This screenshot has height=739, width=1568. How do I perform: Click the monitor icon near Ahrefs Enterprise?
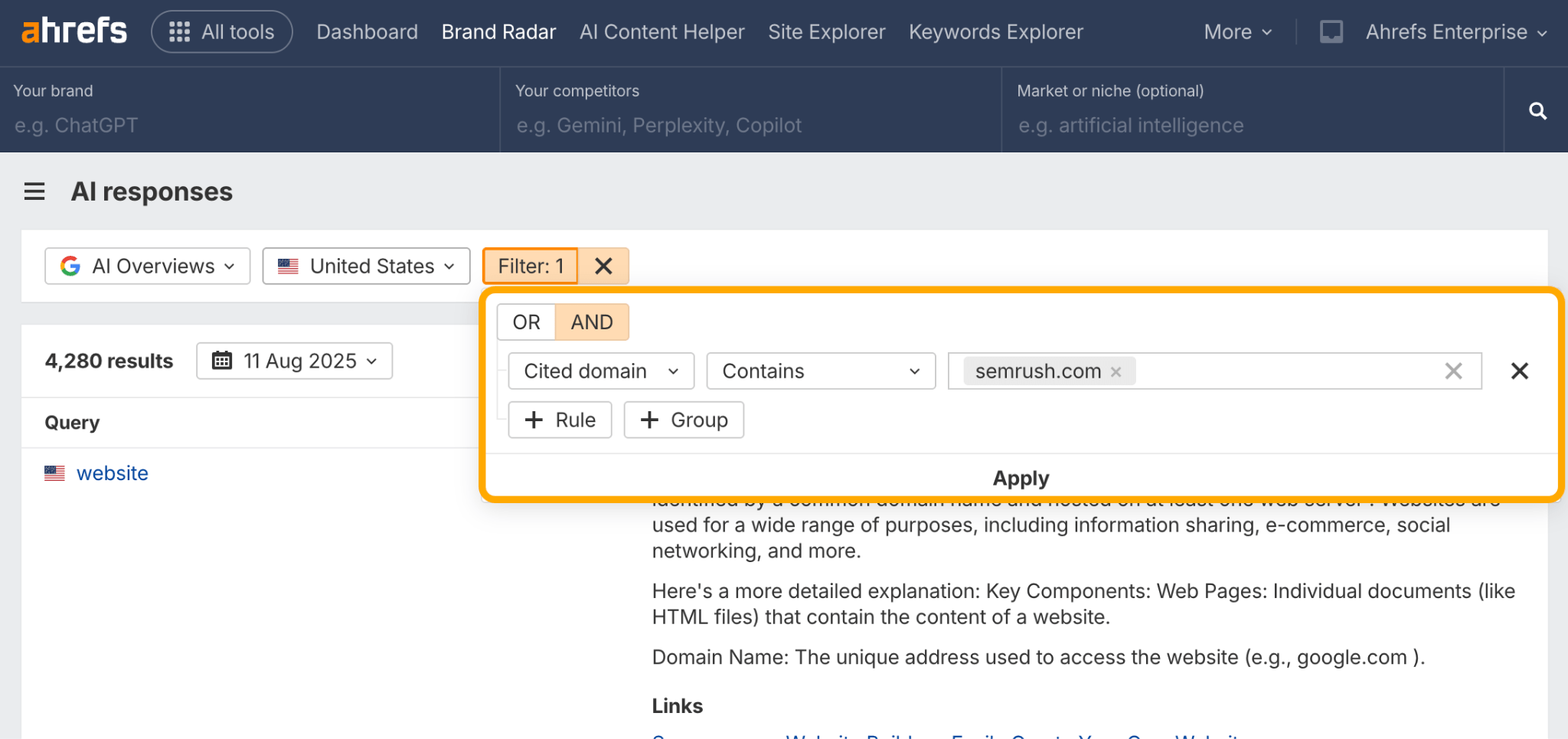tap(1331, 31)
